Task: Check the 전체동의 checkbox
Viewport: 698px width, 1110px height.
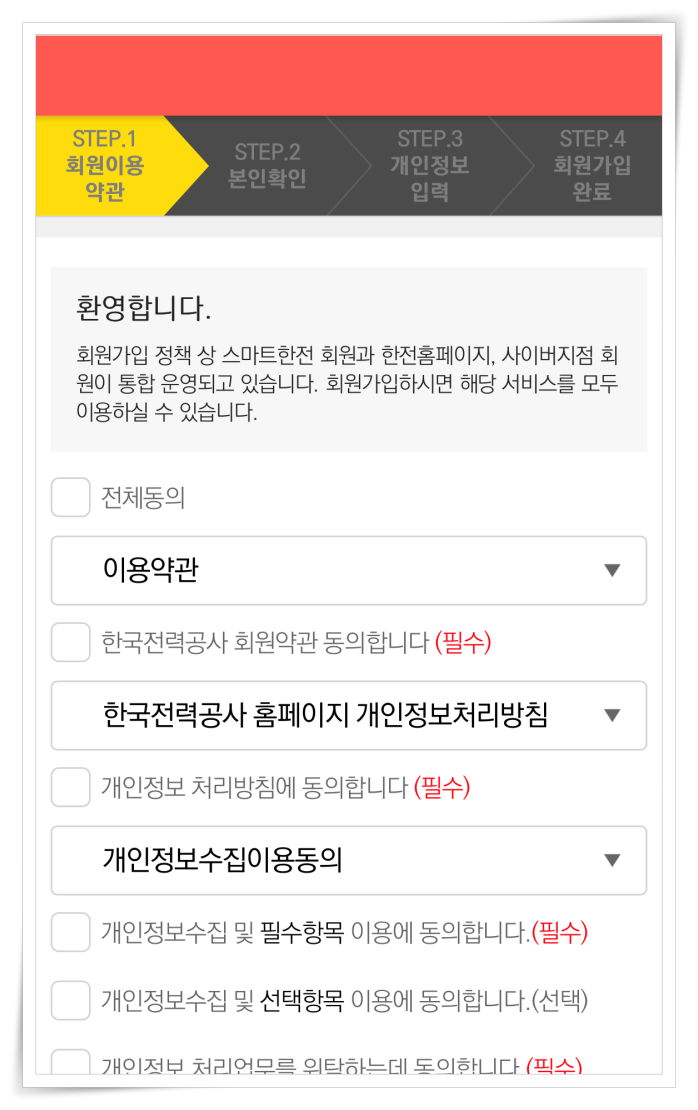Action: 70,497
